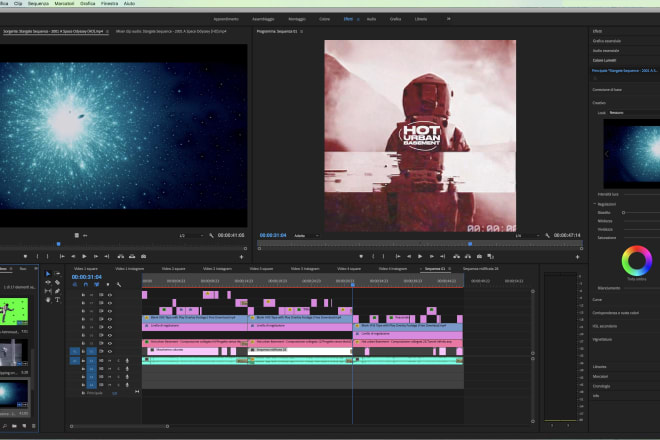The height and width of the screenshot is (440, 660).
Task: Click the Tinta ombra color wheel
Action: 636,261
